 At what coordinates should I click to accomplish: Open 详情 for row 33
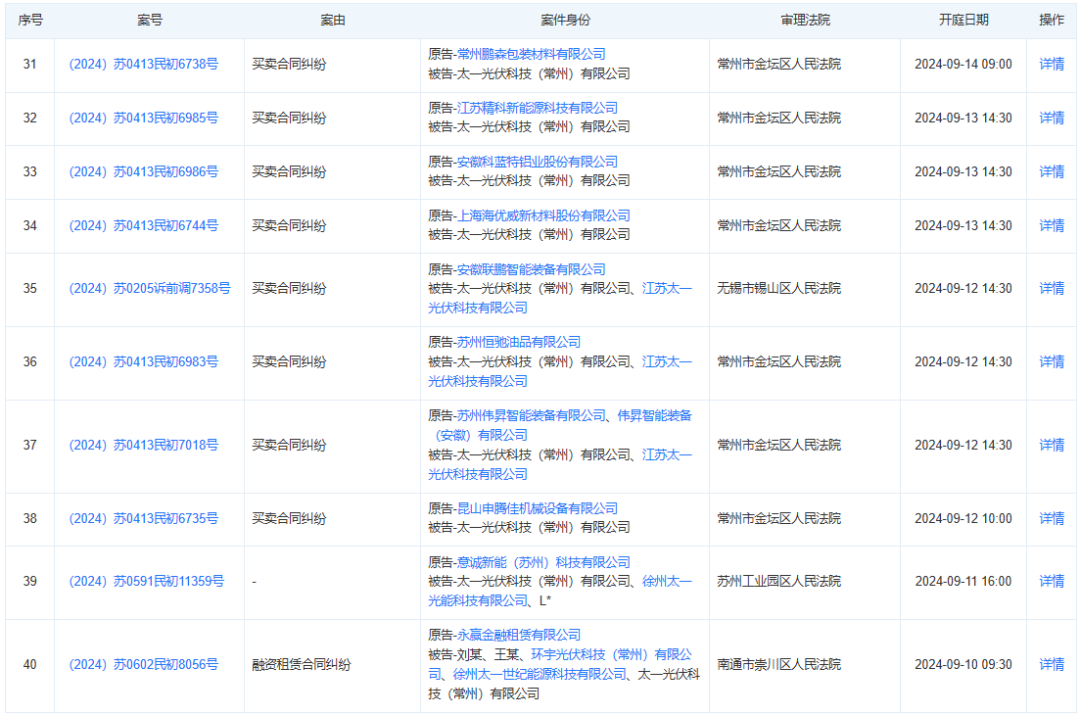click(1051, 172)
